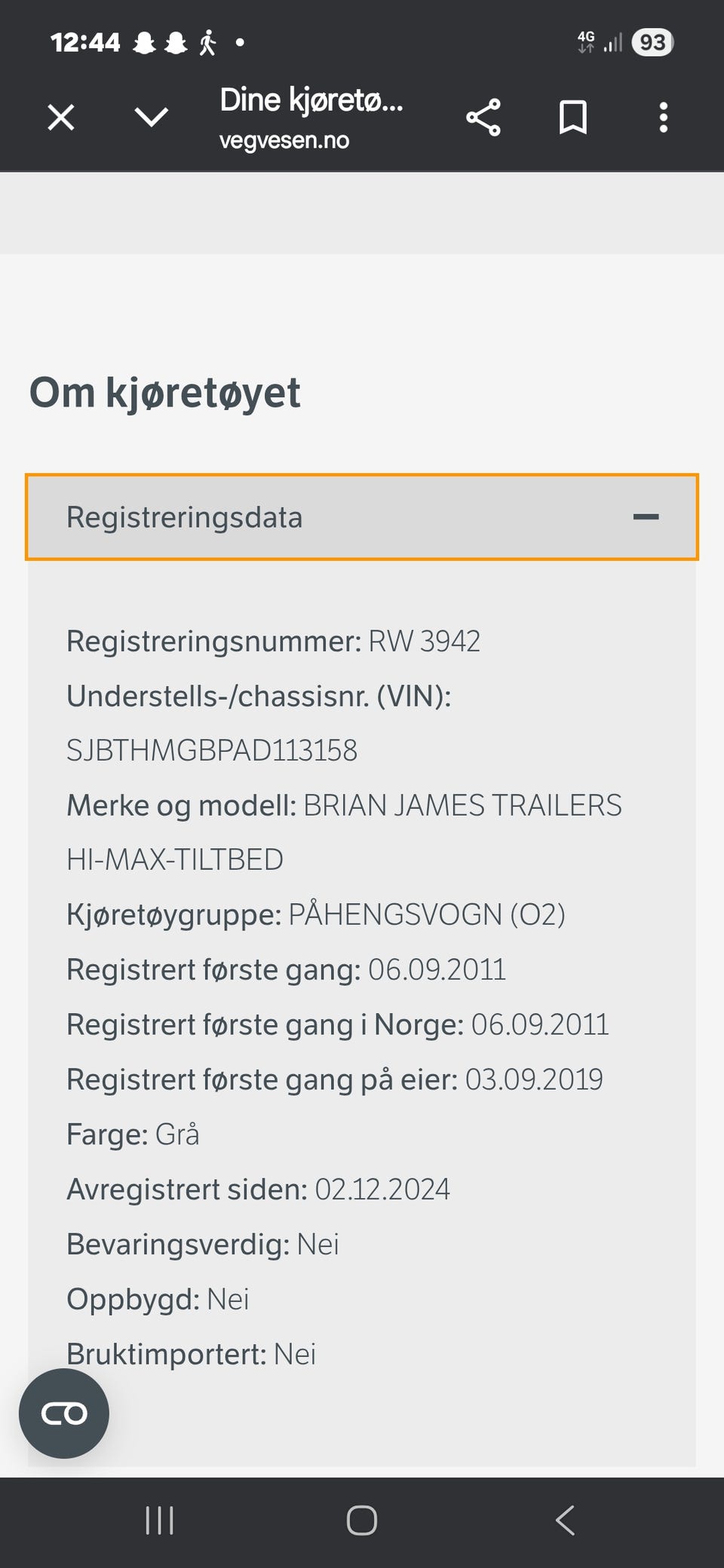Image resolution: width=724 pixels, height=1568 pixels.
Task: Tap the 4G signal status icon
Action: tap(586, 41)
